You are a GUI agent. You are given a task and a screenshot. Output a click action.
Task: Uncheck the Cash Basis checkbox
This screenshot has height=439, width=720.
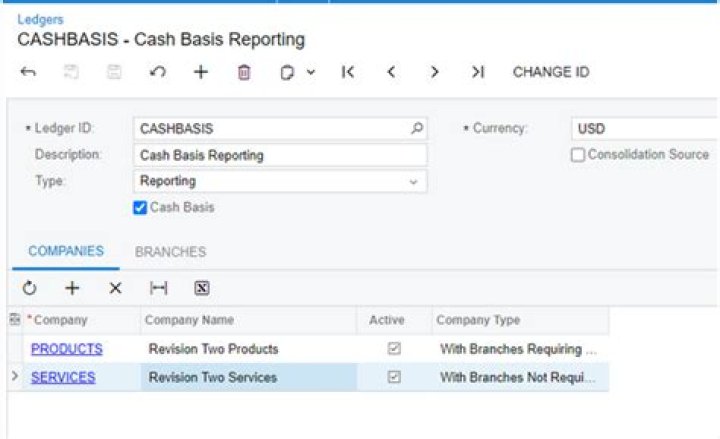coord(141,207)
